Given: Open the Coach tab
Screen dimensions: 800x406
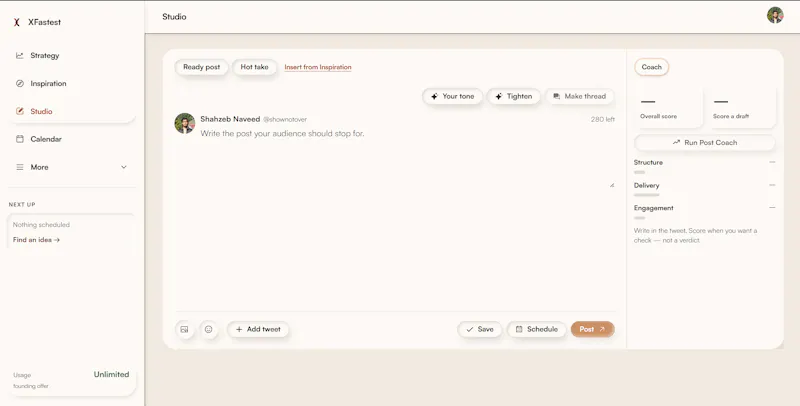Looking at the screenshot, I should [652, 67].
